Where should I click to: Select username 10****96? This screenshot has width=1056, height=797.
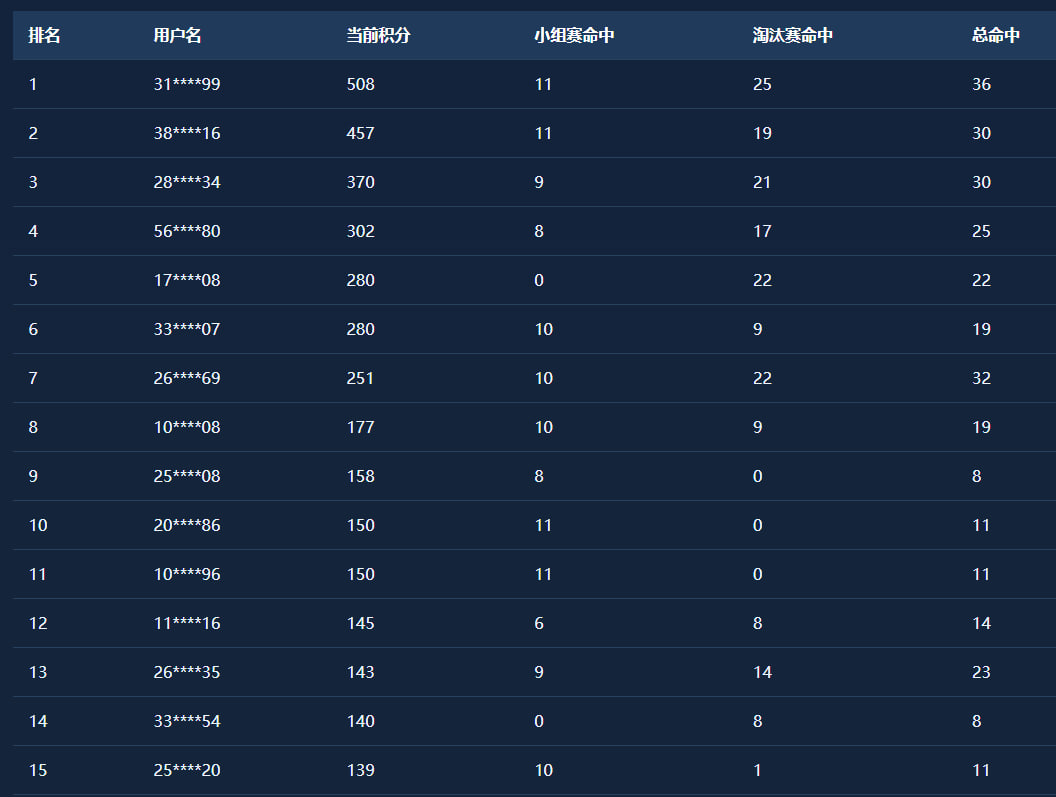coord(187,575)
